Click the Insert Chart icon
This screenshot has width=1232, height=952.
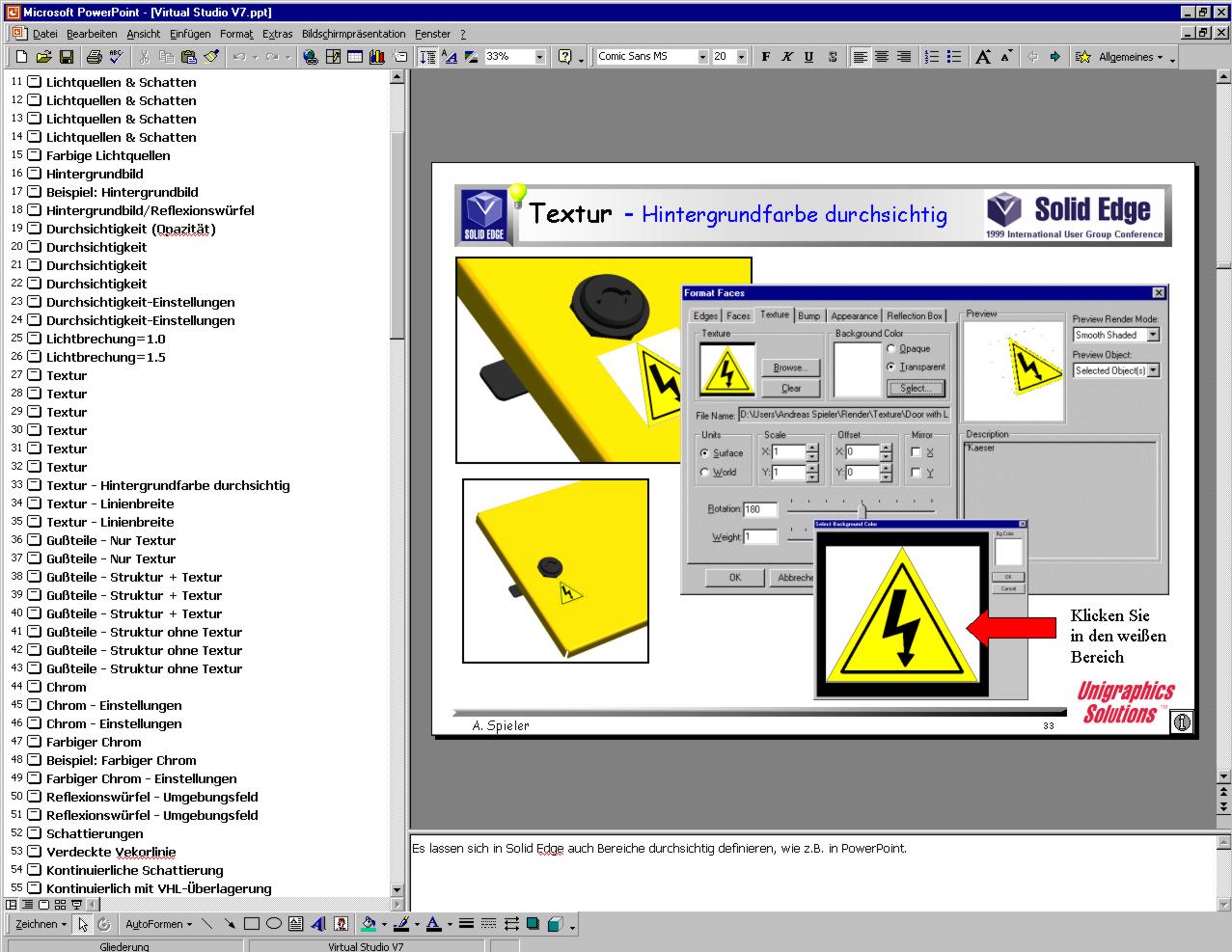click(x=377, y=57)
